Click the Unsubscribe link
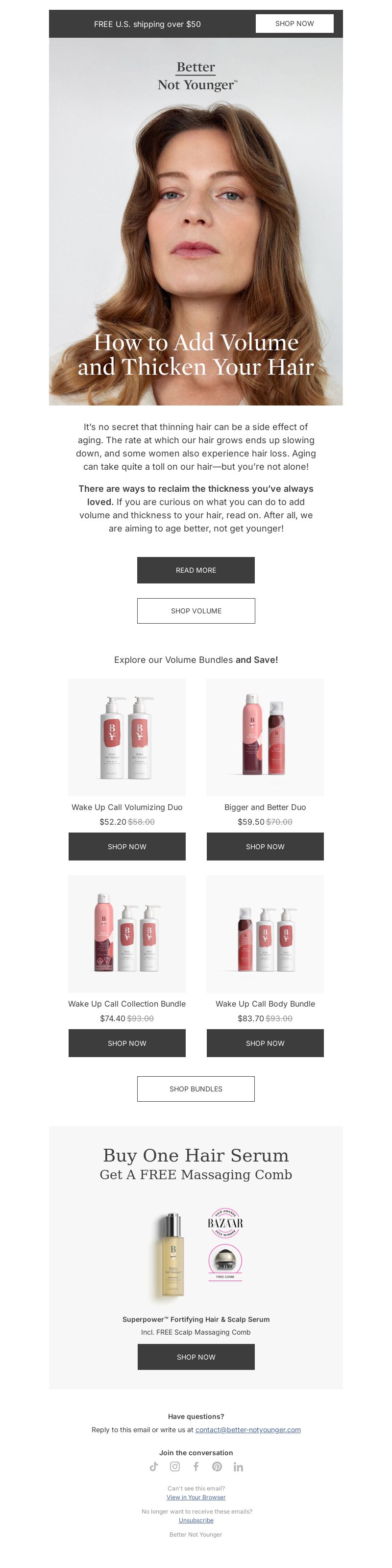Screen dimensions: 392x1568 pos(196,1520)
